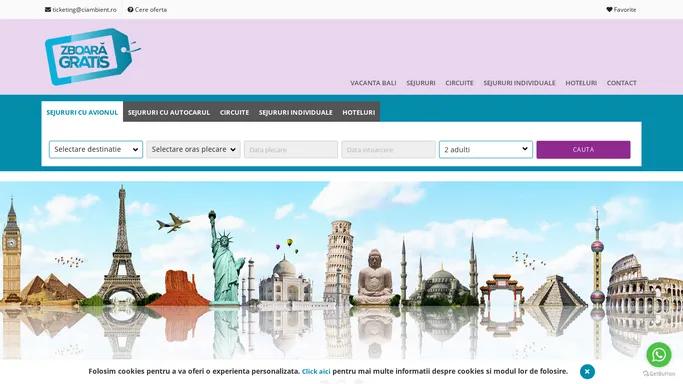Expand the Selectare oras plecare dropdown

click(193, 149)
